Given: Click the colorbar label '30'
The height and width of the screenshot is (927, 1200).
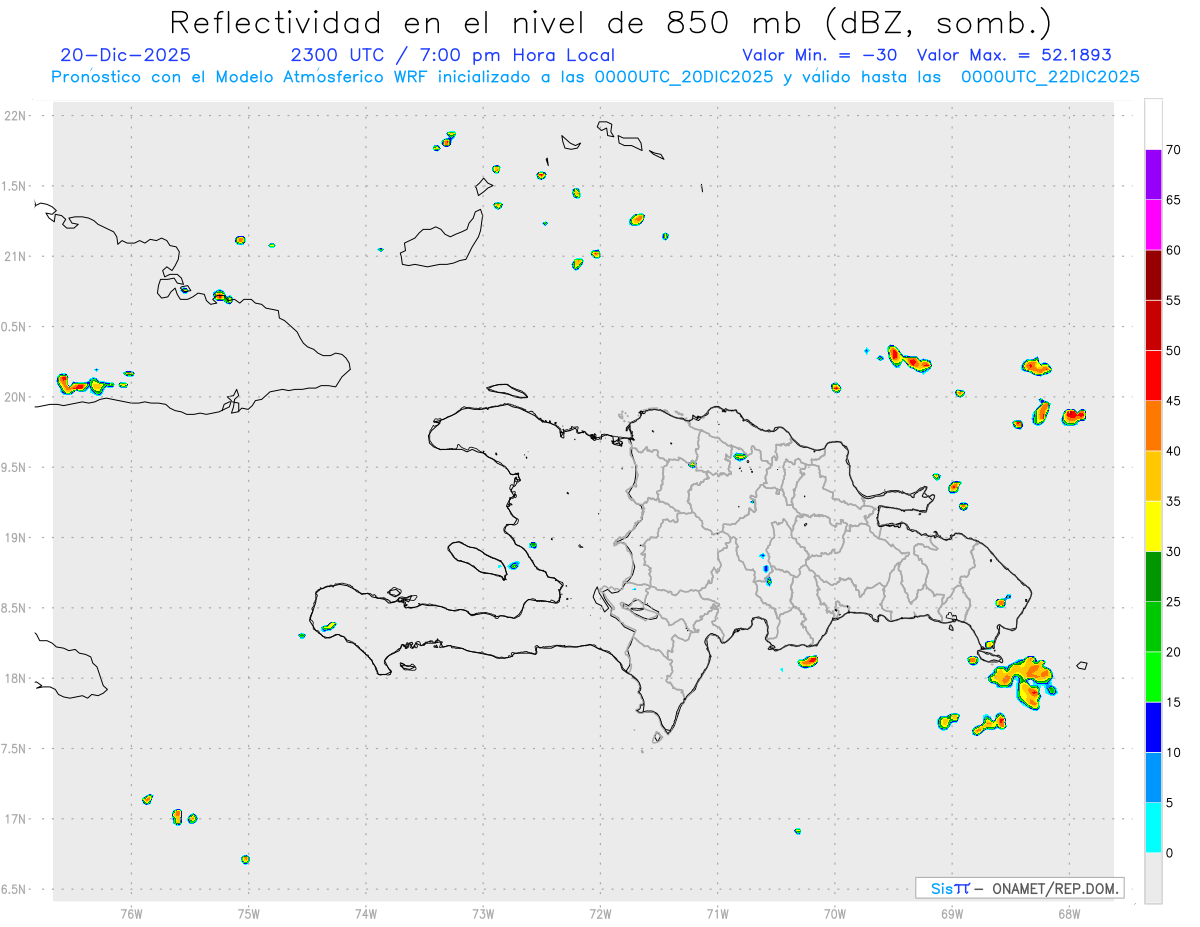Looking at the screenshot, I should point(1174,552).
